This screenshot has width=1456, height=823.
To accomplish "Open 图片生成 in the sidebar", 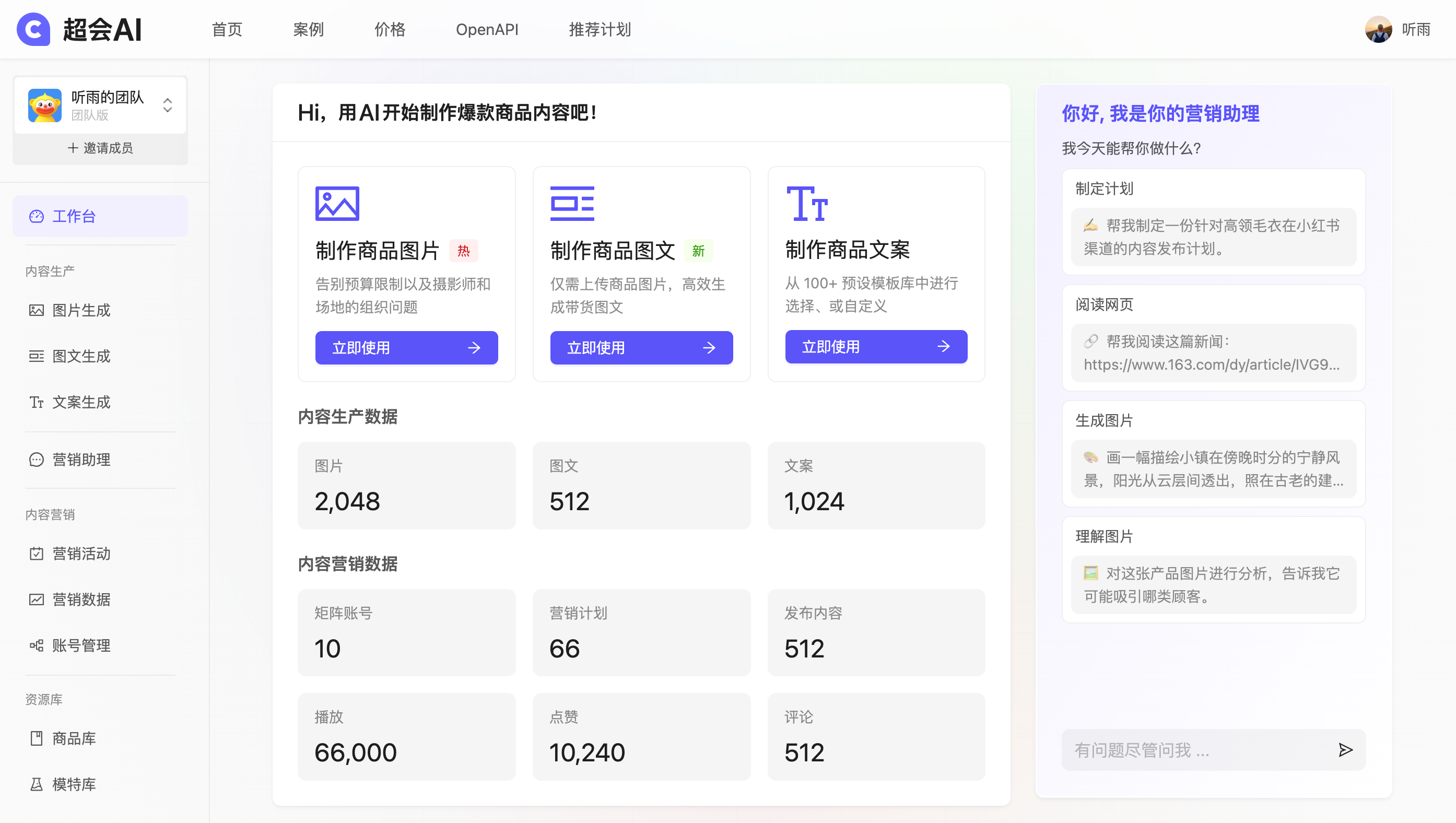I will [100, 310].
